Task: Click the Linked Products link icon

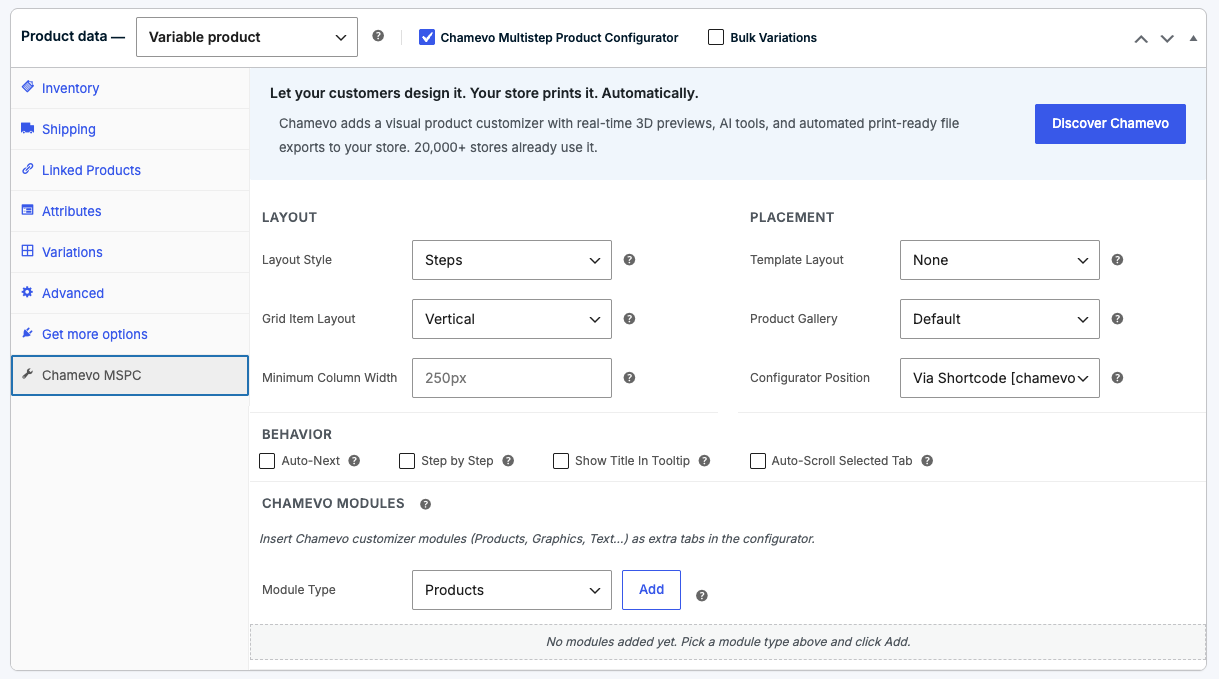Action: point(28,169)
